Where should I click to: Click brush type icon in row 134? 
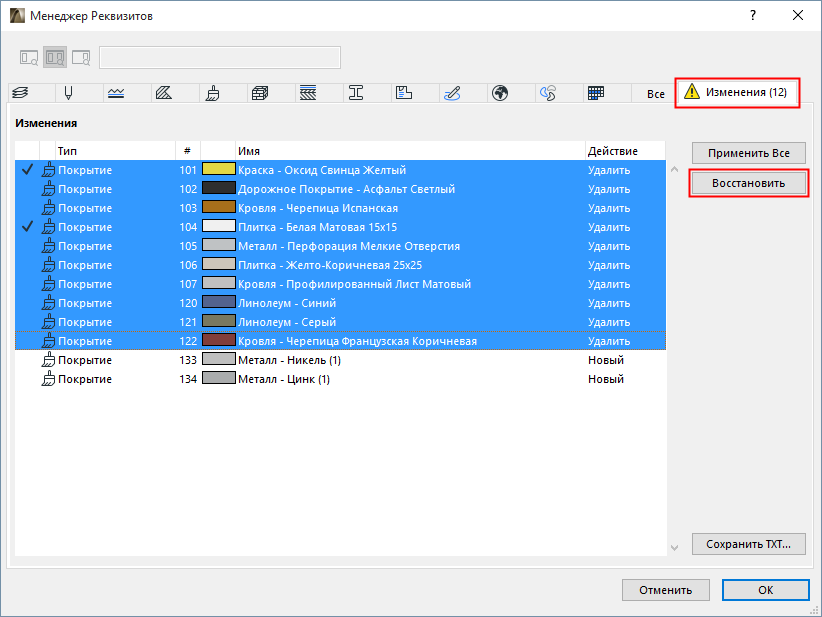[48, 379]
